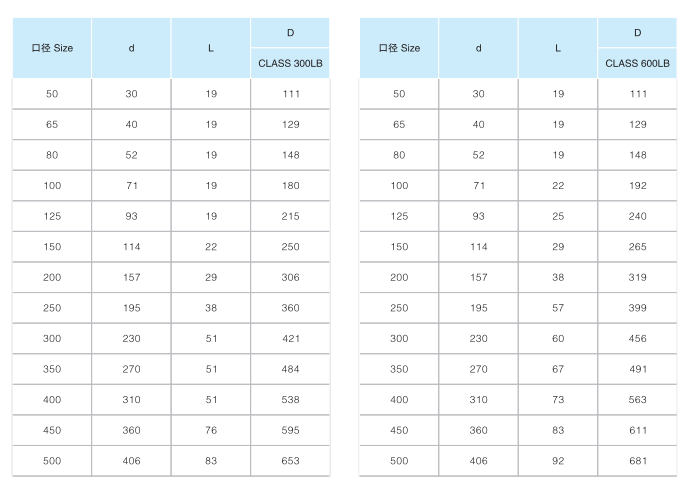Click the L value 76 in left table
Viewport: 694px width, 489px height.
[211, 430]
